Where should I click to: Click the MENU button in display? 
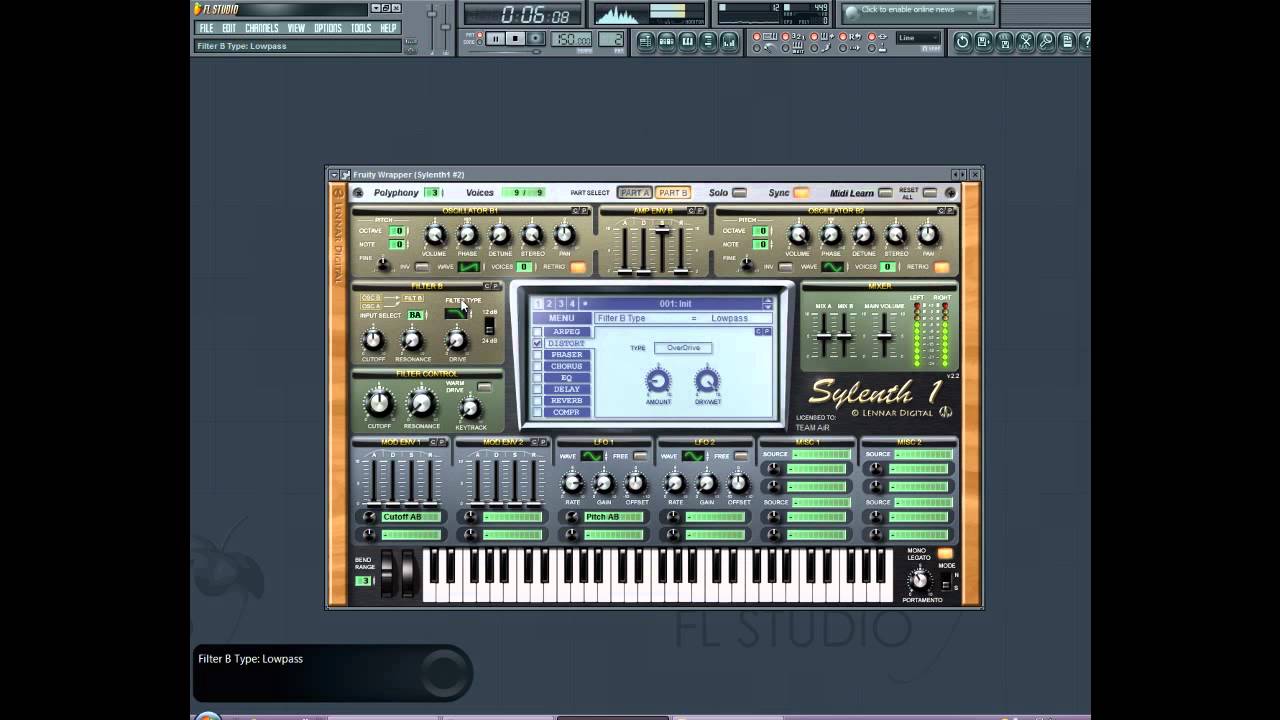561,318
